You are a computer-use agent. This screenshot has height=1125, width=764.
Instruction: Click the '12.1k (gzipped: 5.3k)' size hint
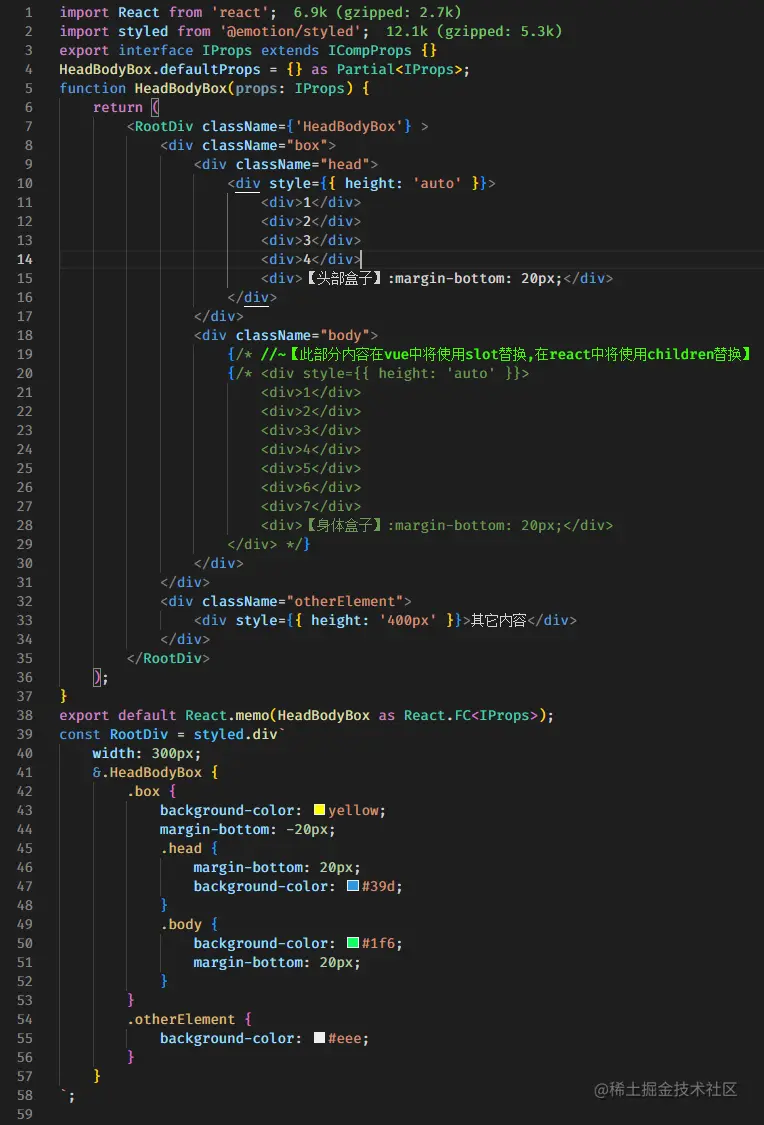474,32
